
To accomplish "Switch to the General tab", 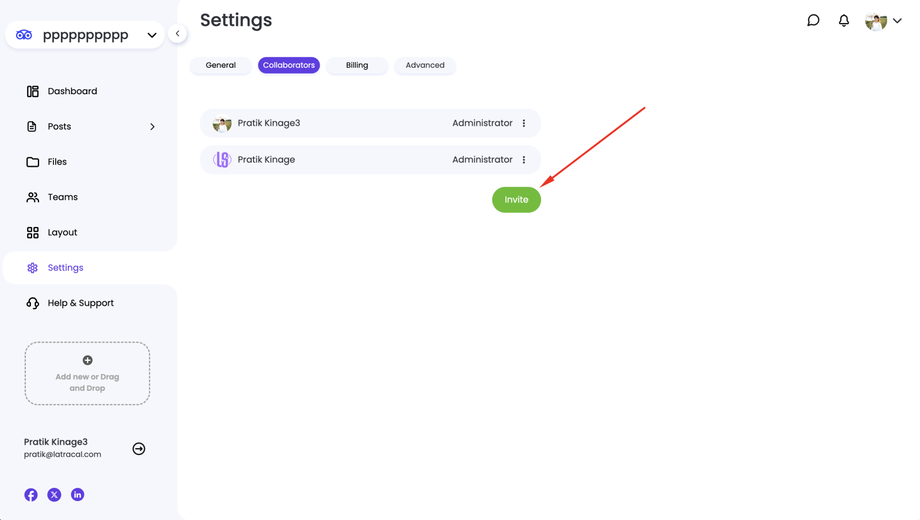I will click(221, 65).
